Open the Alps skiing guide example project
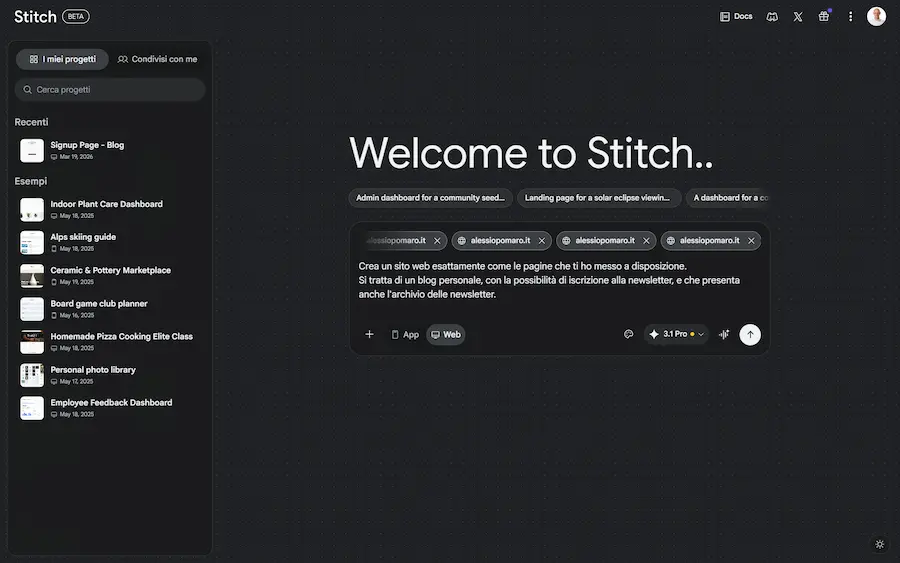The width and height of the screenshot is (900, 563). pyautogui.click(x=83, y=237)
